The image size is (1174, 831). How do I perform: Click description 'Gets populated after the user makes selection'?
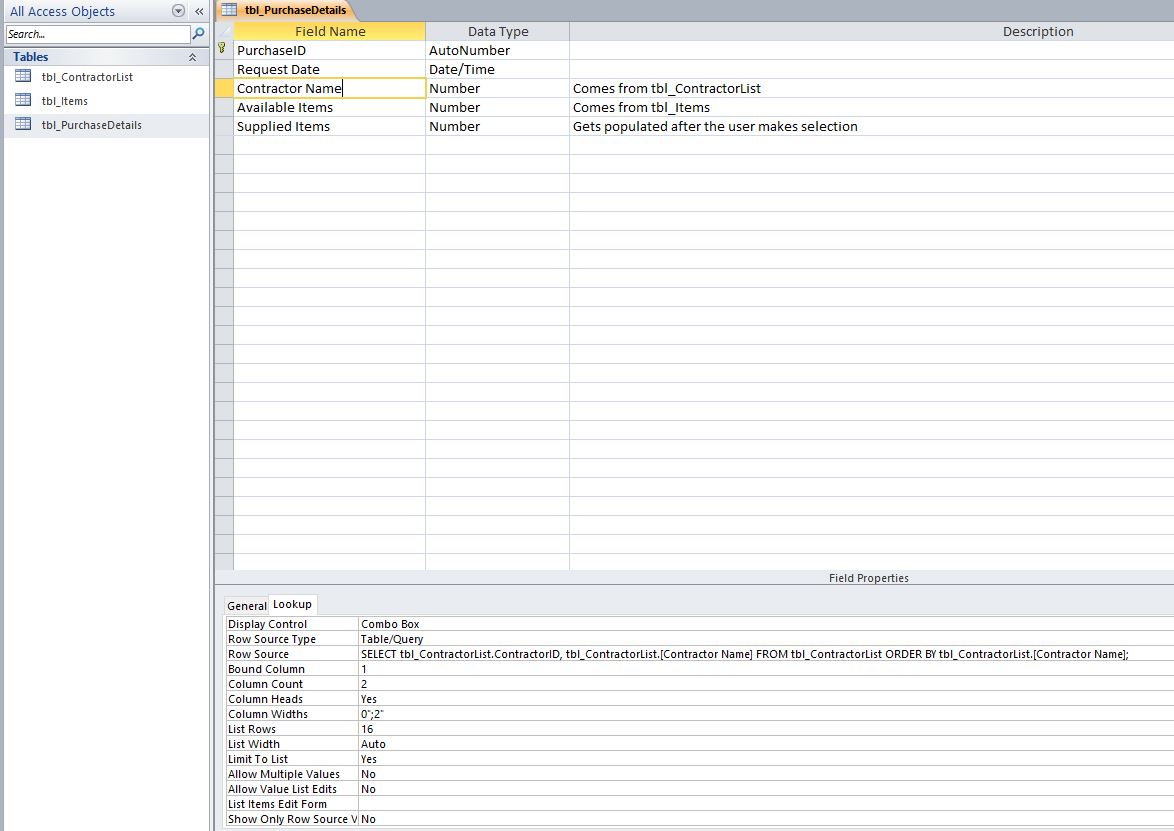pos(715,127)
